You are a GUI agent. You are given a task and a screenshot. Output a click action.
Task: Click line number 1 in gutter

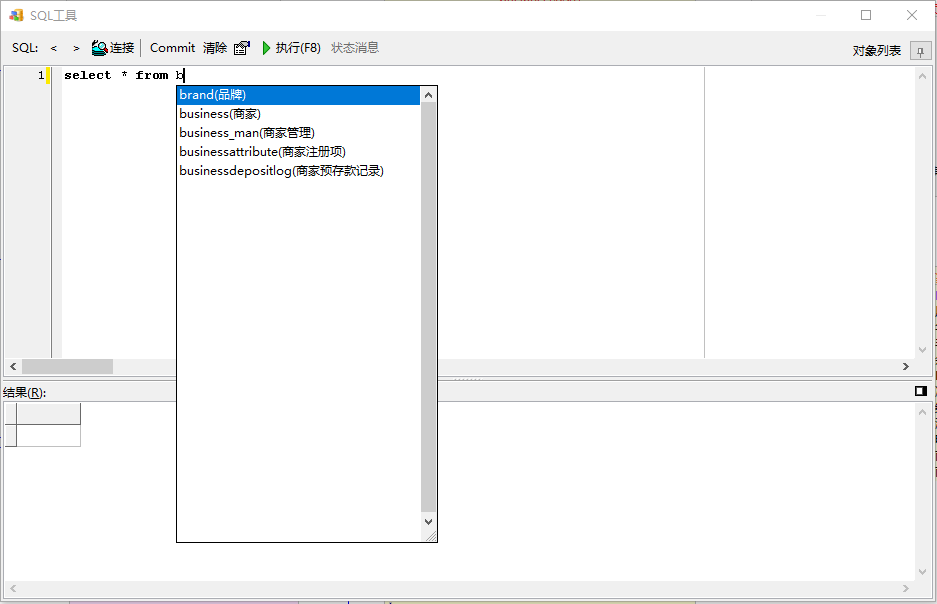tap(41, 75)
